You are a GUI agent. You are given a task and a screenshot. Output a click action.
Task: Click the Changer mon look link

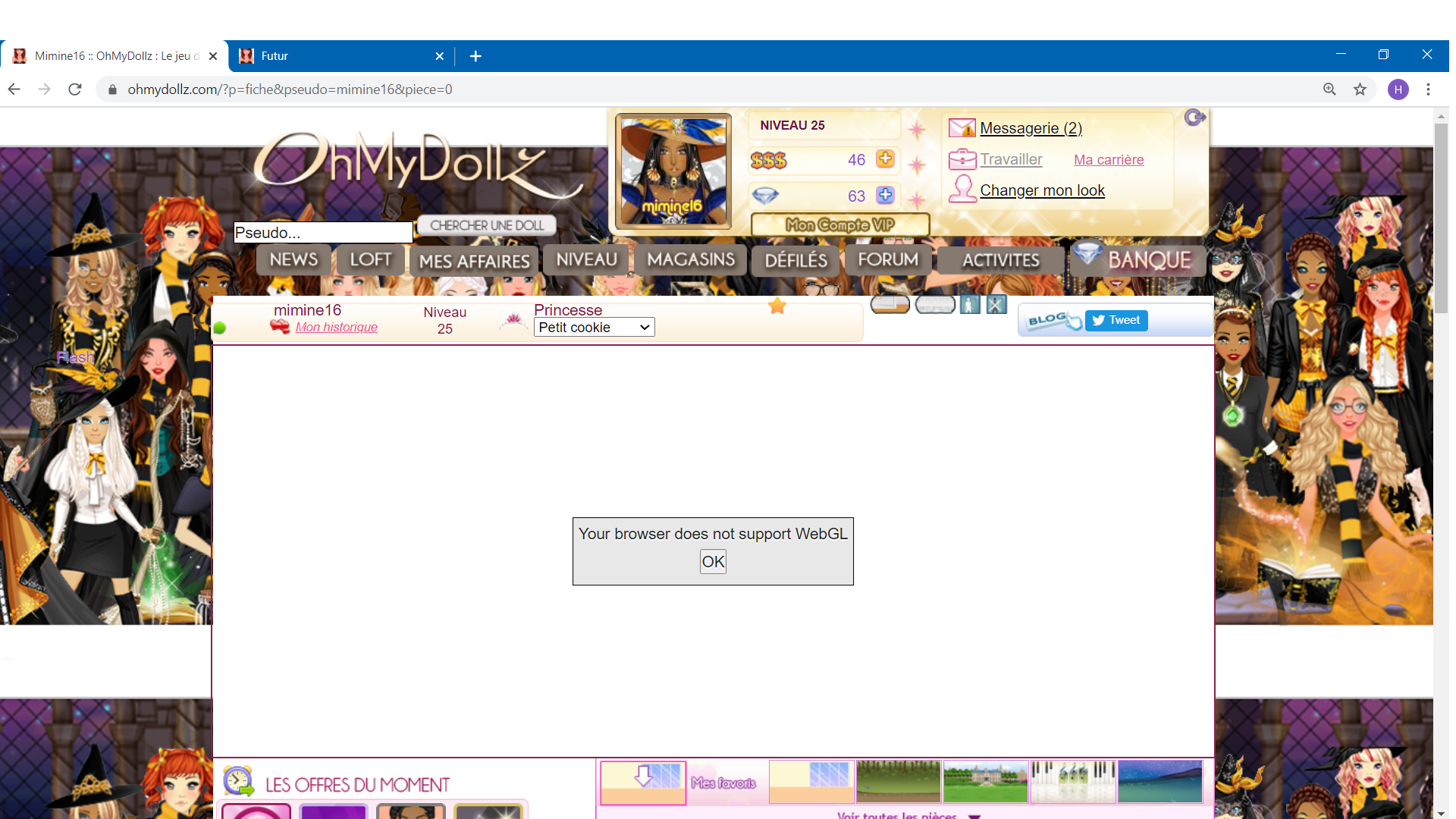[x=1041, y=190]
